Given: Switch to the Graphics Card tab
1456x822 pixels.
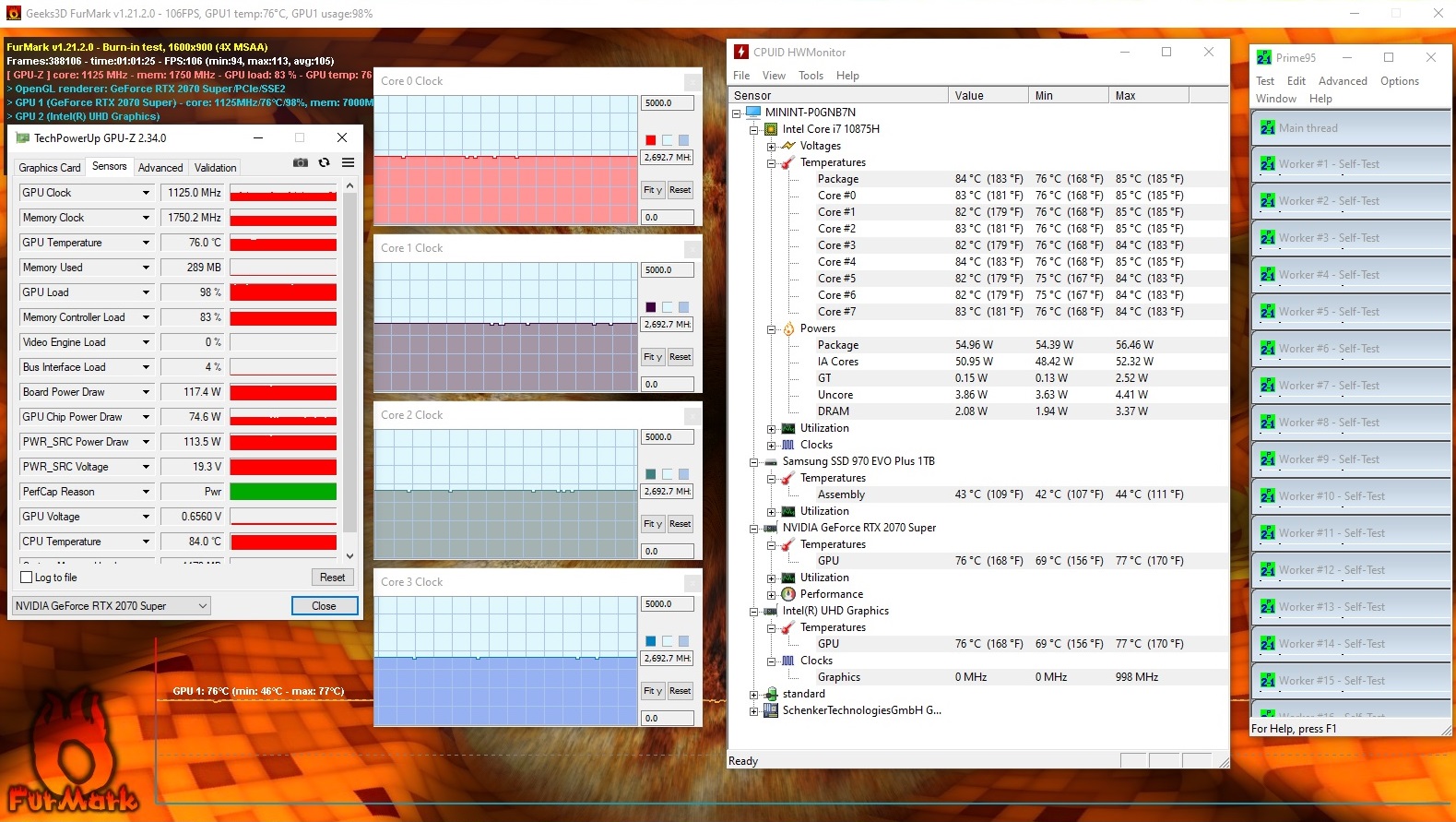Looking at the screenshot, I should 50,168.
